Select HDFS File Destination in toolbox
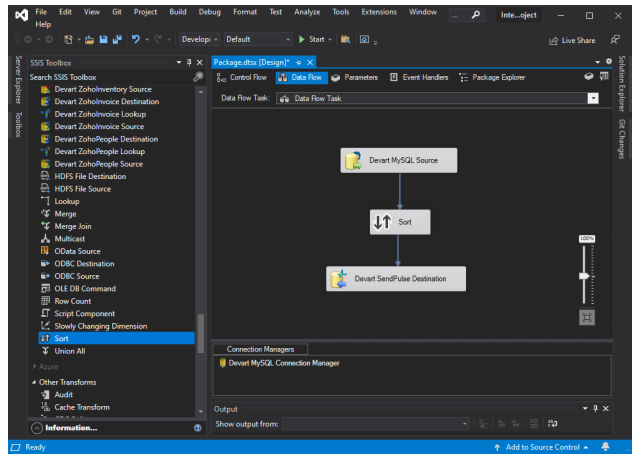Image resolution: width=640 pixels, height=462 pixels. click(x=90, y=176)
